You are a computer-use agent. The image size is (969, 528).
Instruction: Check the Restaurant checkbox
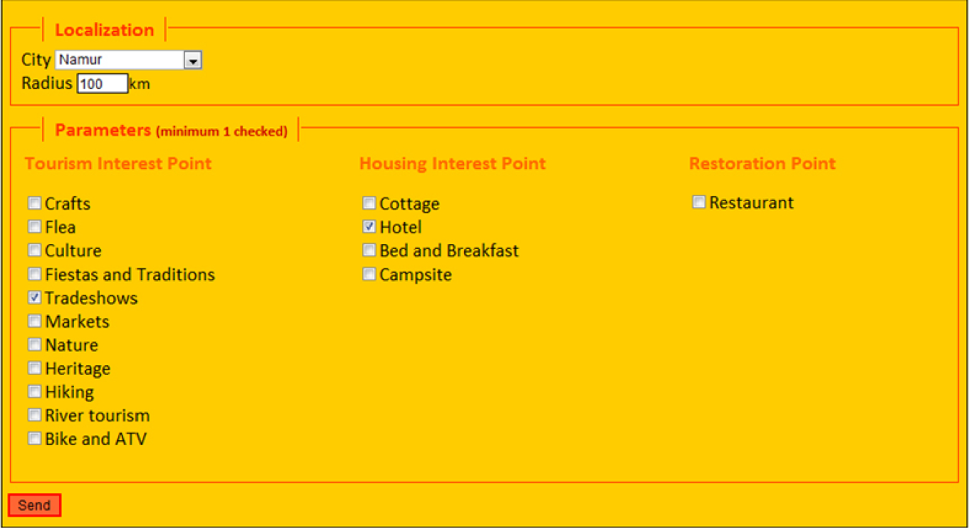tap(698, 202)
